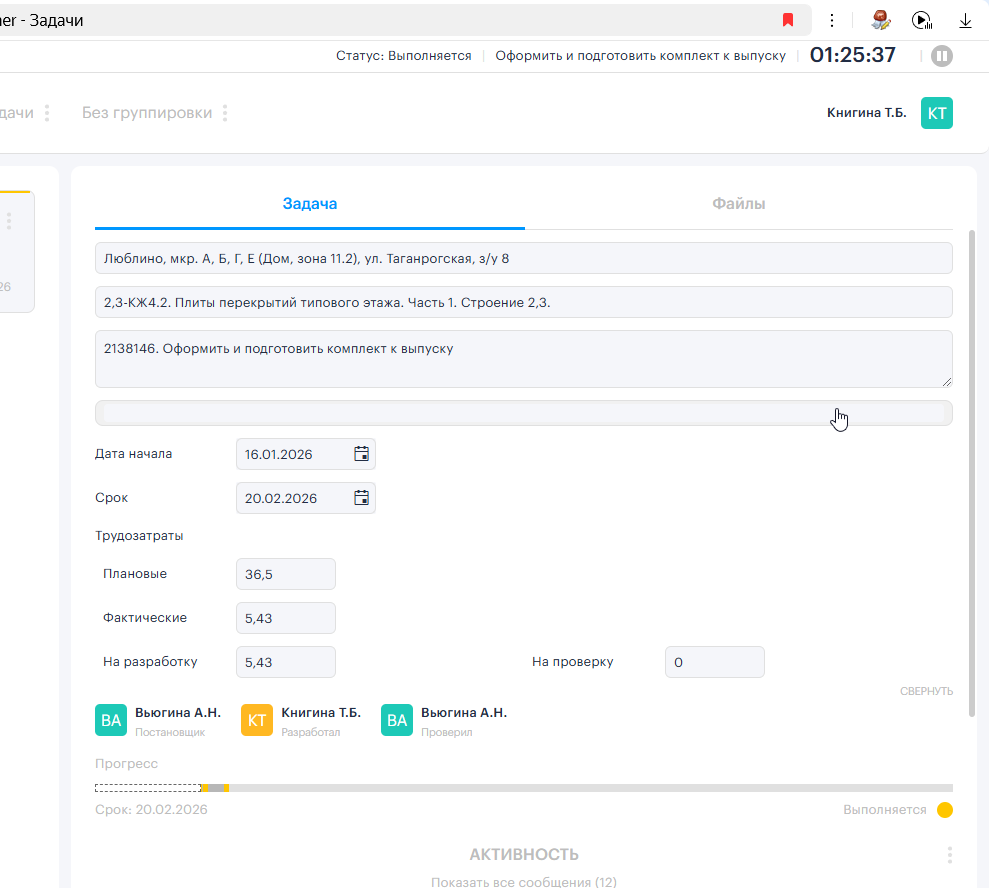989x888 pixels.
Task: Click the Дата начала field 16.01.2026
Action: click(x=306, y=454)
